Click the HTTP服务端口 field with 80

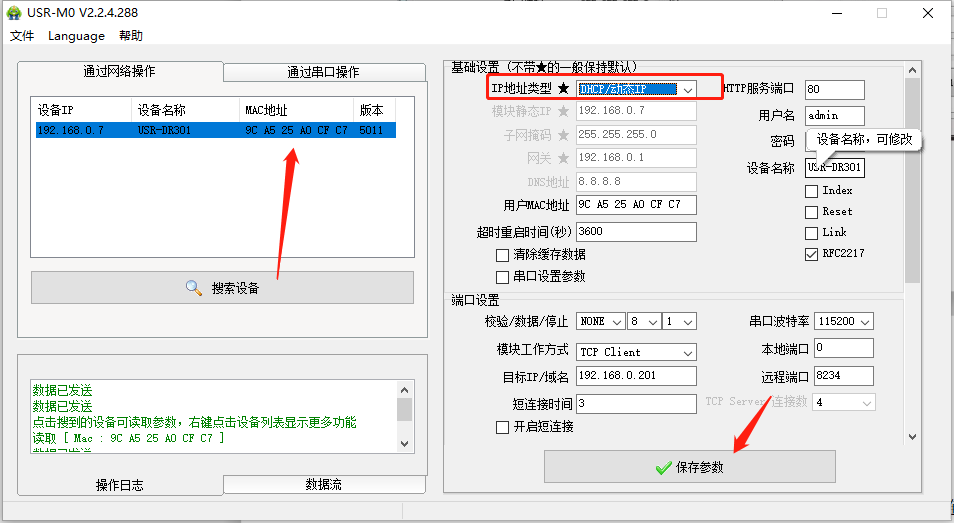(835, 89)
